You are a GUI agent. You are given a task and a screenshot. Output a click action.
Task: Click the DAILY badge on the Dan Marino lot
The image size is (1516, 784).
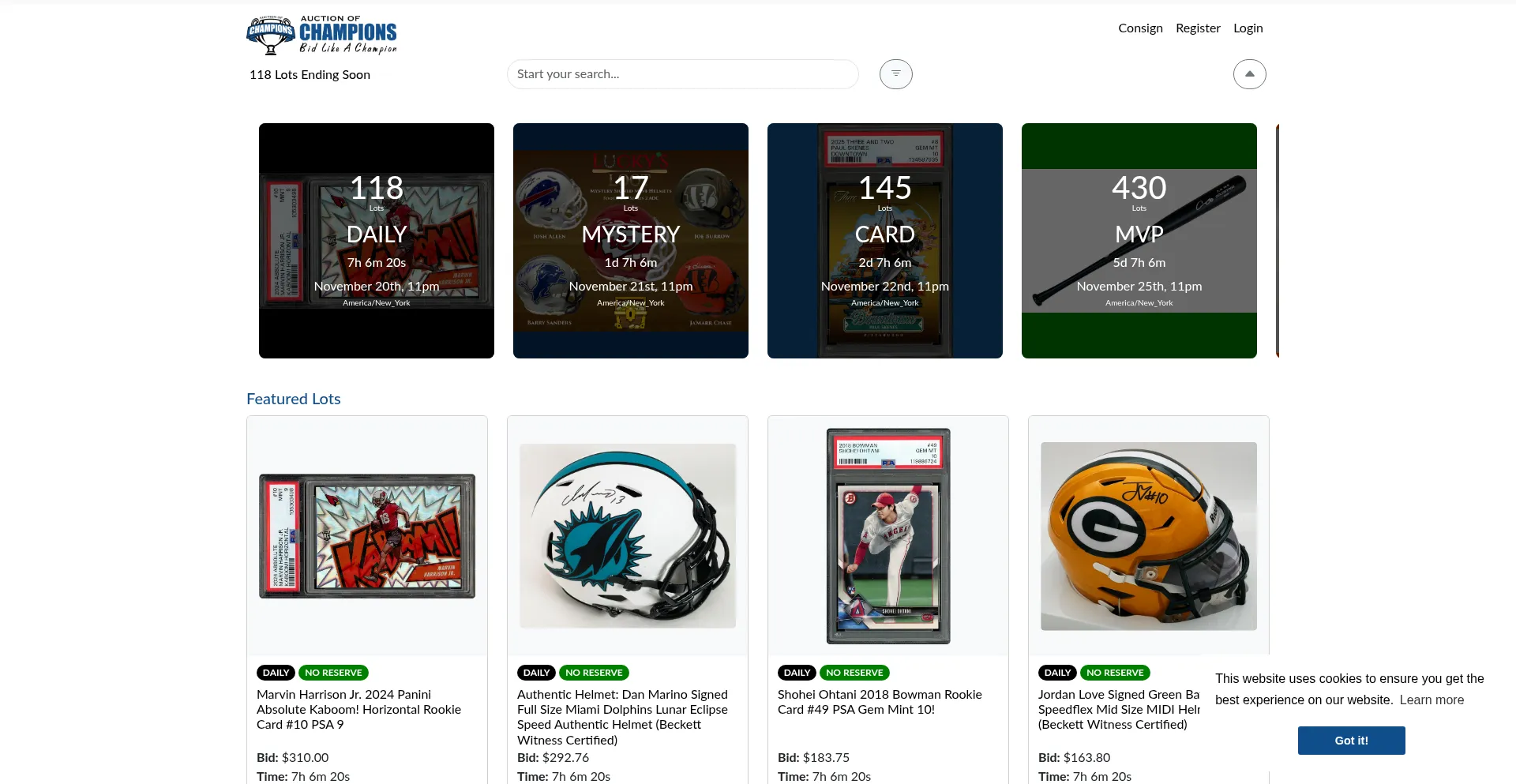pos(536,673)
